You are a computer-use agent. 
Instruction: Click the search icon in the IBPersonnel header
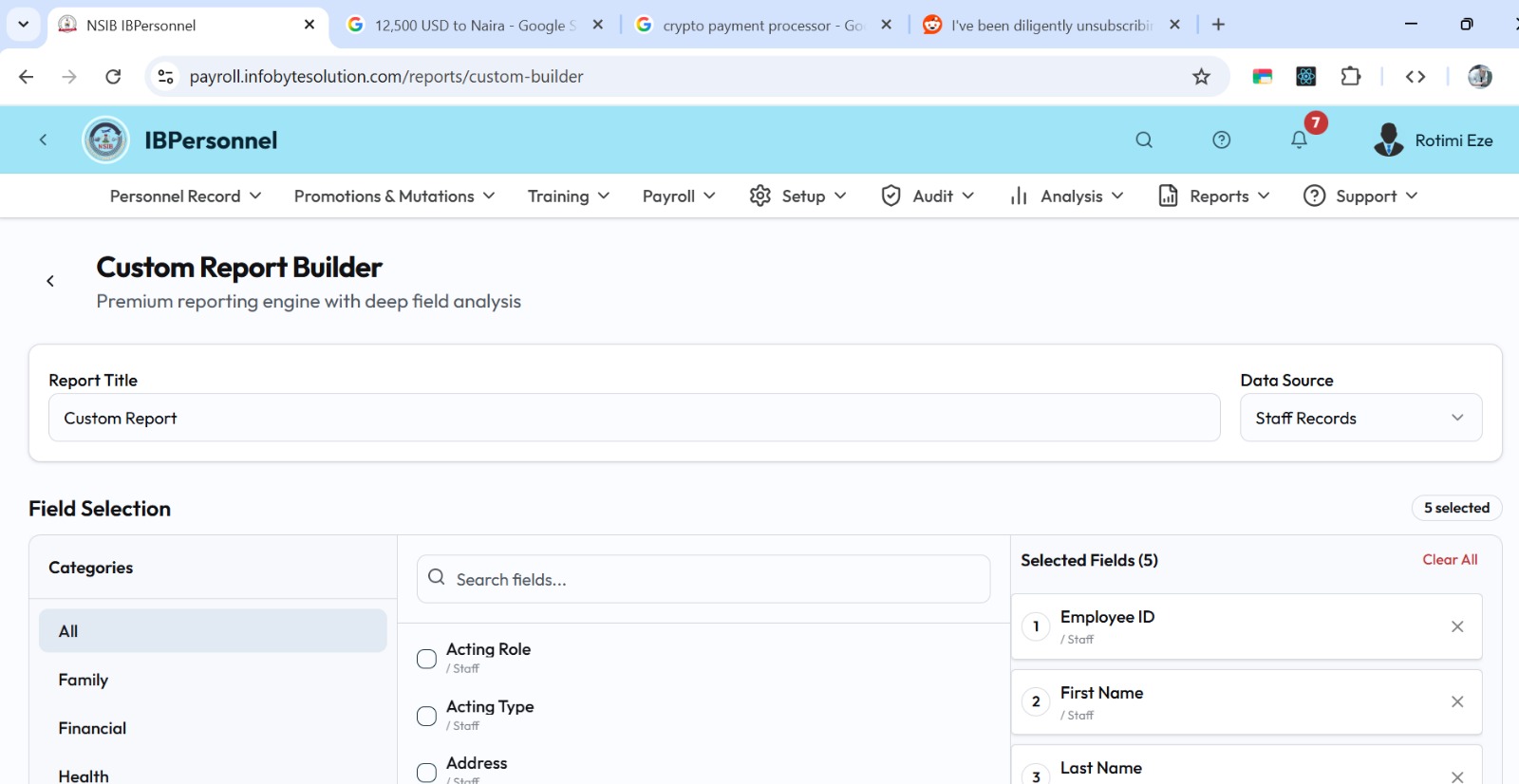click(1144, 140)
